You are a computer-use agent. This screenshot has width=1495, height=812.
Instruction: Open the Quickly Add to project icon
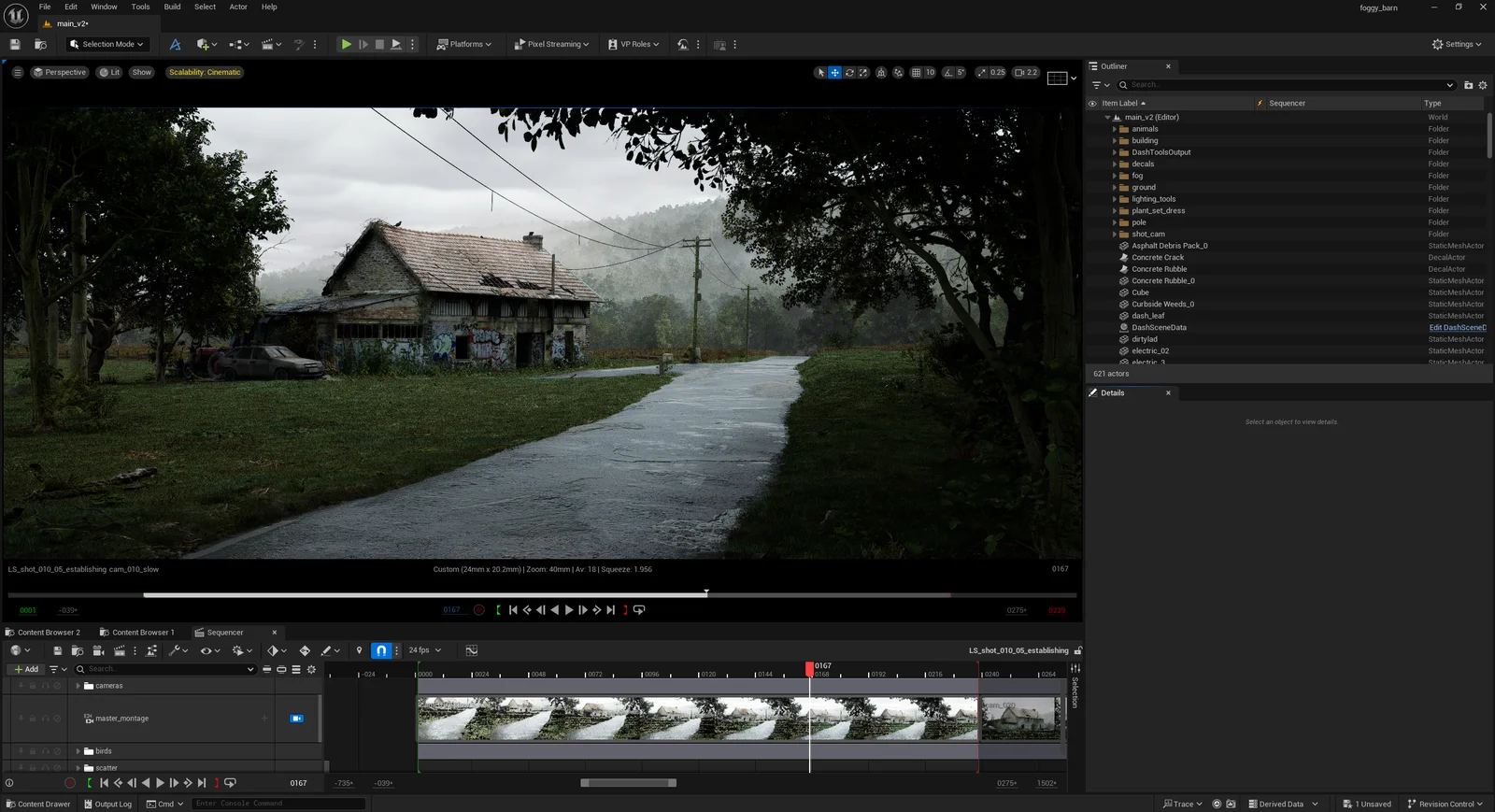[206, 44]
